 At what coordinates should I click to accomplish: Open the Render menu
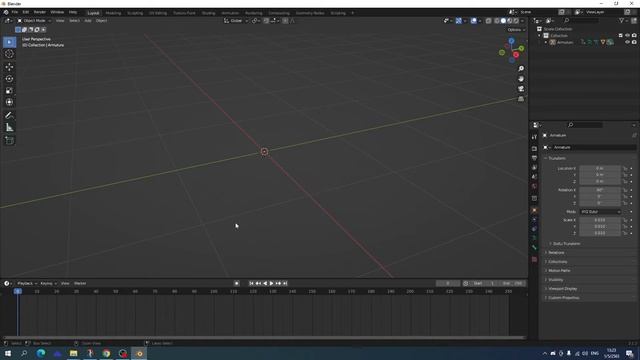click(40, 13)
